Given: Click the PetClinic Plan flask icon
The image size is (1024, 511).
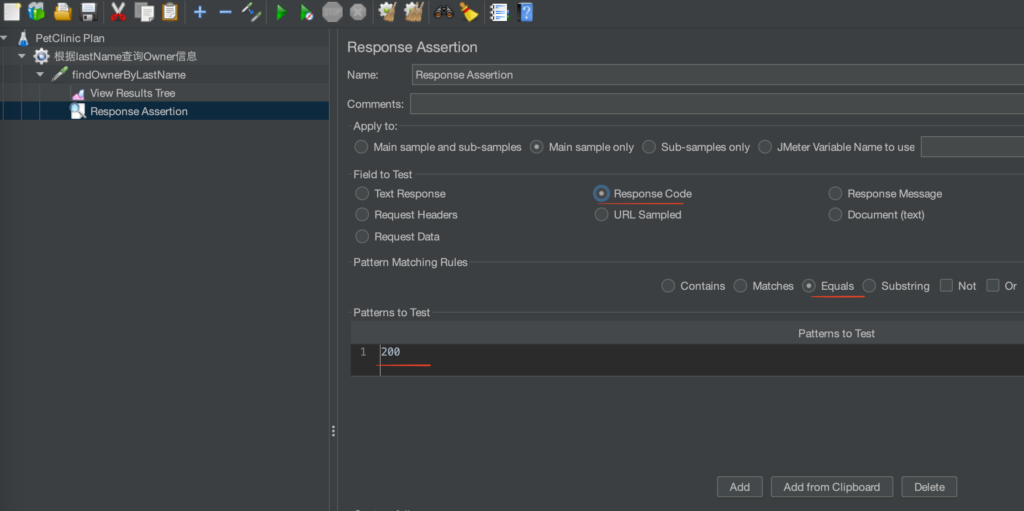Looking at the screenshot, I should click(24, 38).
